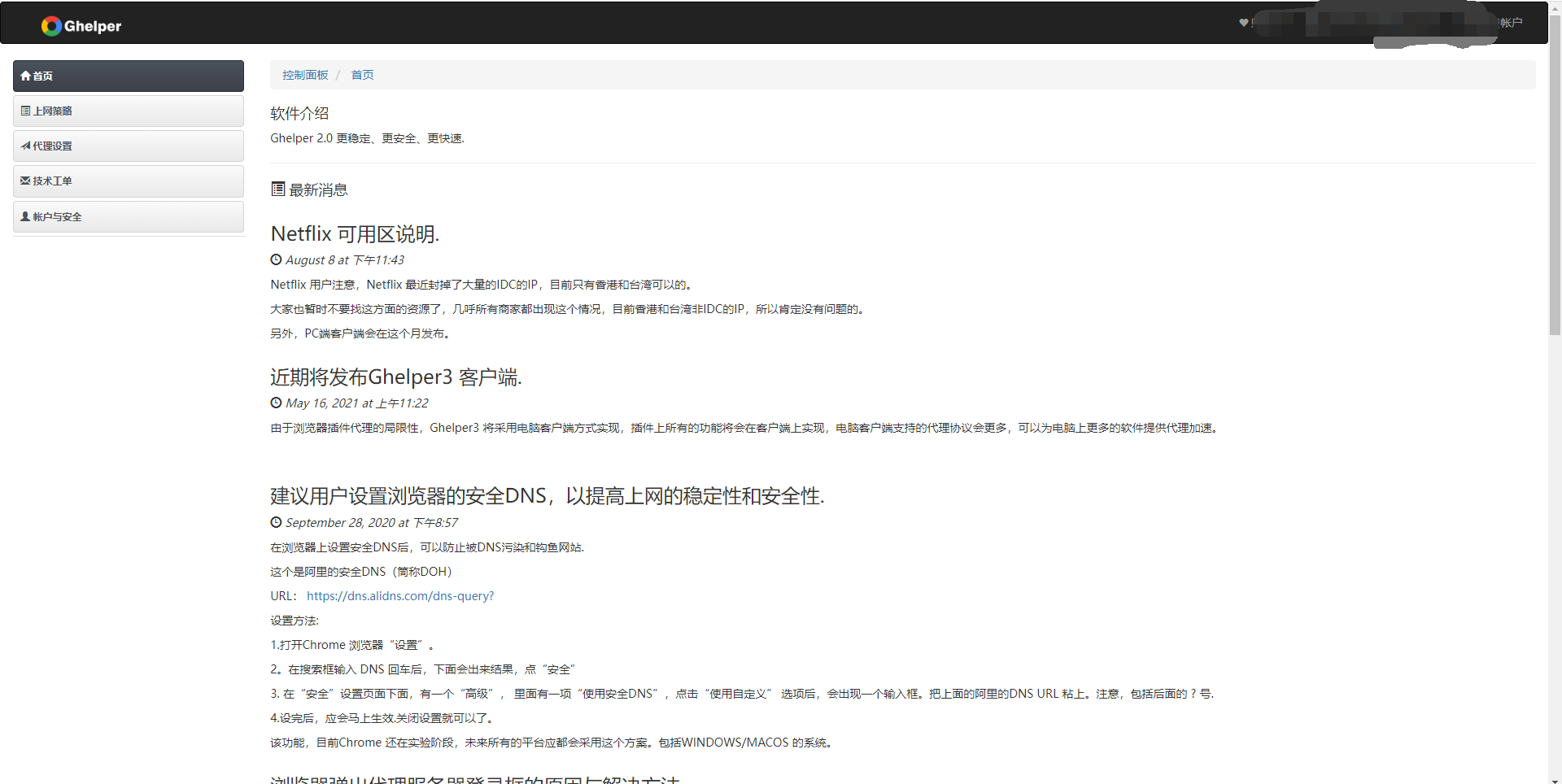Click the 软件介绍 heading
This screenshot has height=784, width=1562.
click(x=299, y=114)
